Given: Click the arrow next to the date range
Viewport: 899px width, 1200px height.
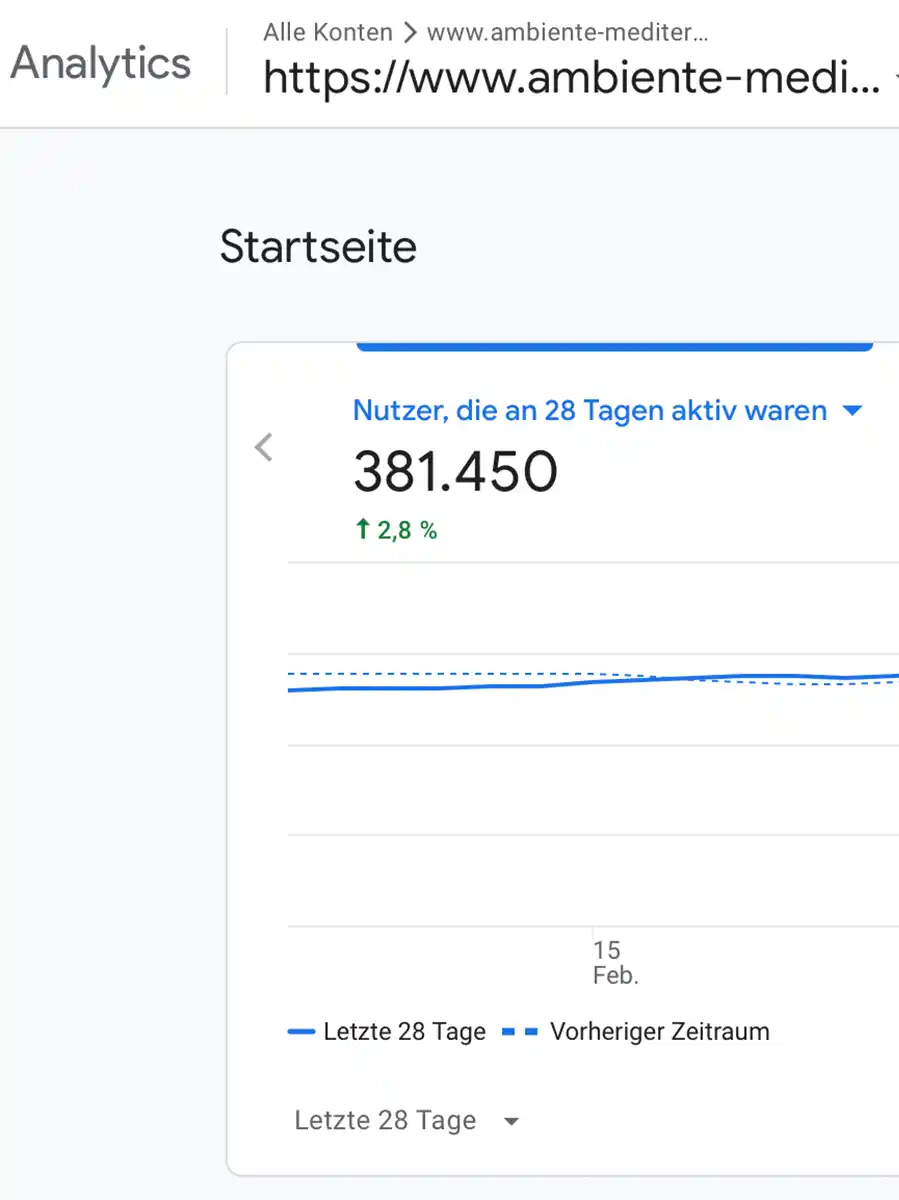Looking at the screenshot, I should (x=511, y=1122).
